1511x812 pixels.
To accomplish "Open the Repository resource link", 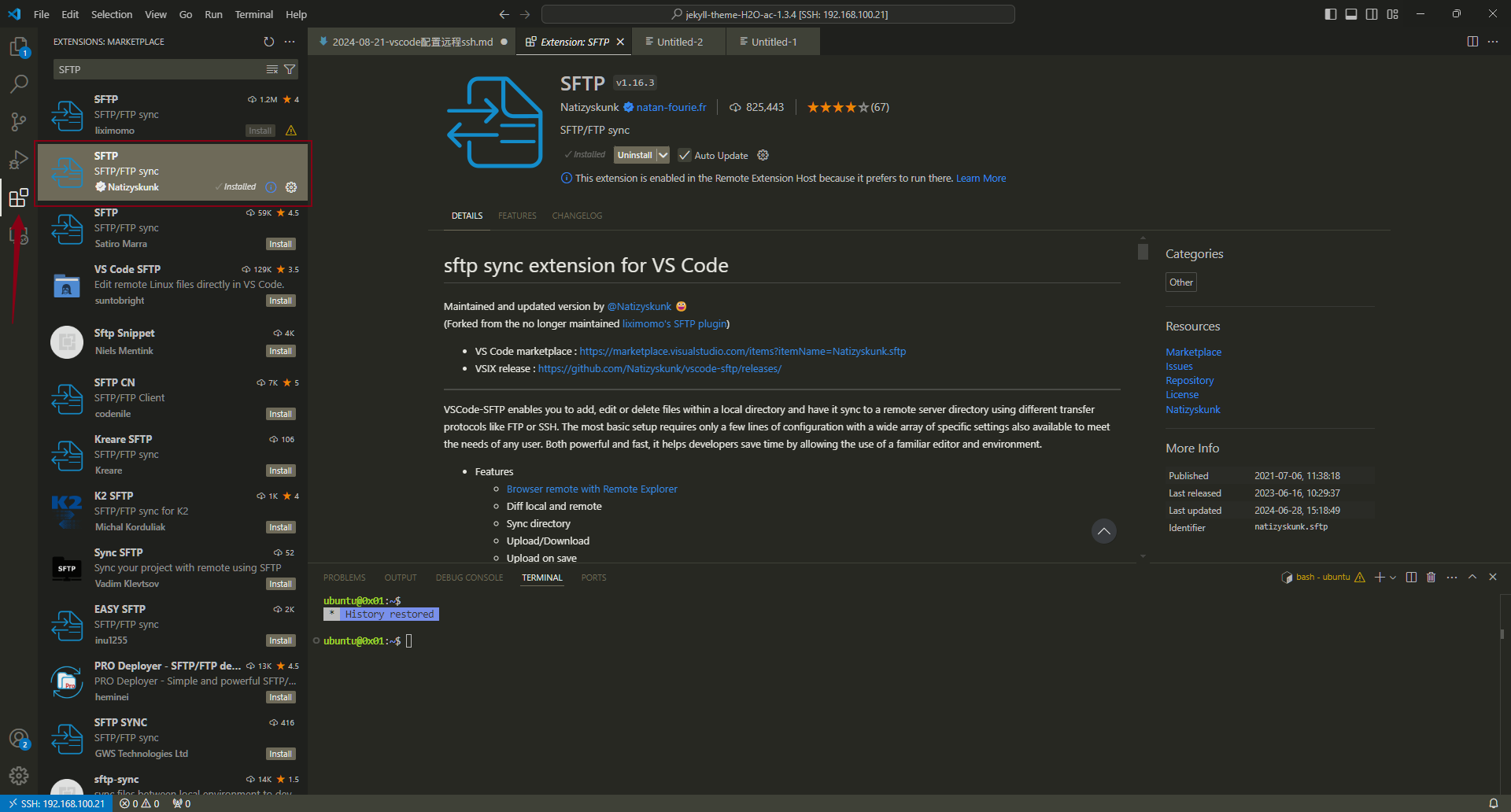I will tap(1189, 381).
